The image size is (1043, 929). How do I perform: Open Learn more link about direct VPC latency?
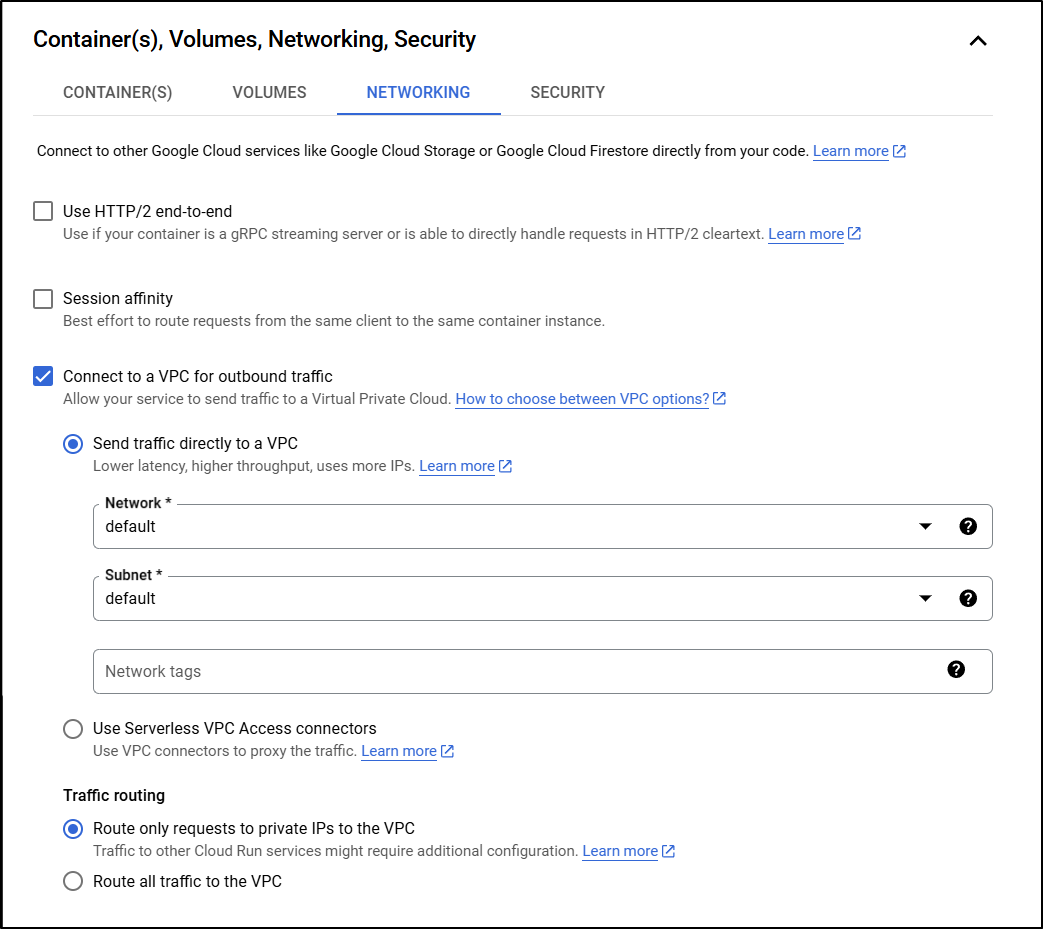pyautogui.click(x=456, y=466)
